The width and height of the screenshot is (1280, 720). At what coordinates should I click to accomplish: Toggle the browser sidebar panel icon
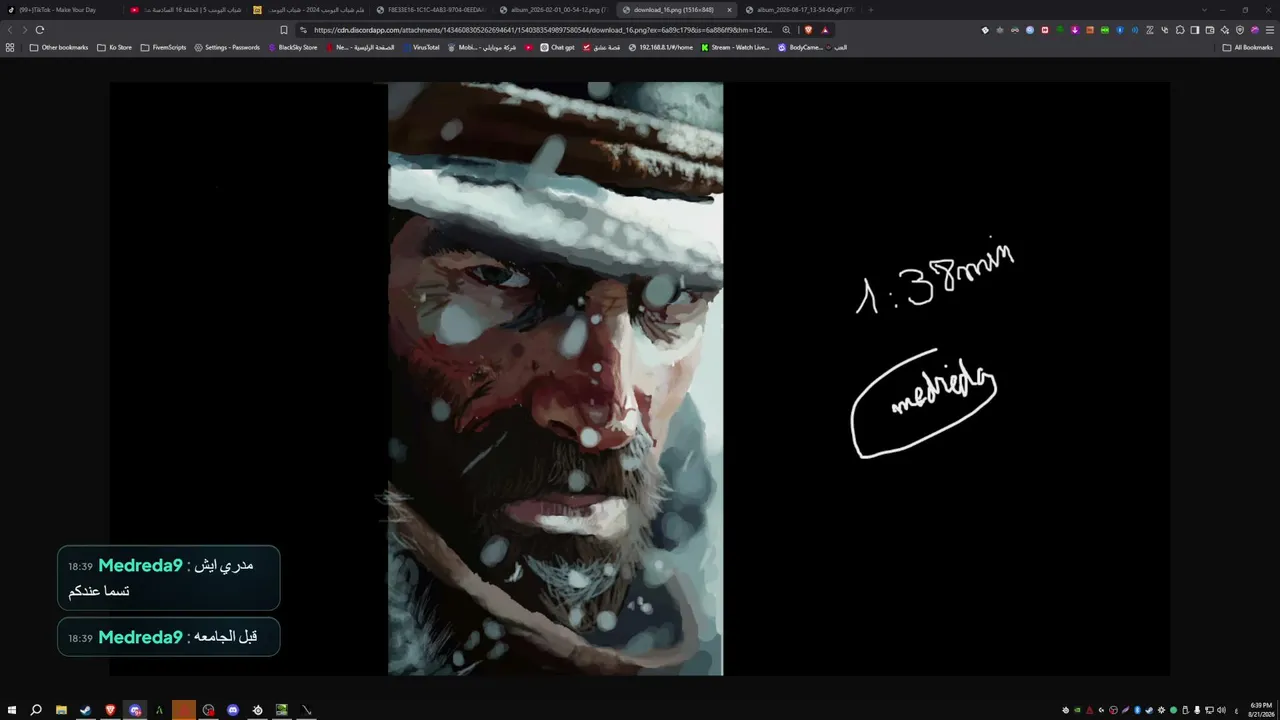1195,30
